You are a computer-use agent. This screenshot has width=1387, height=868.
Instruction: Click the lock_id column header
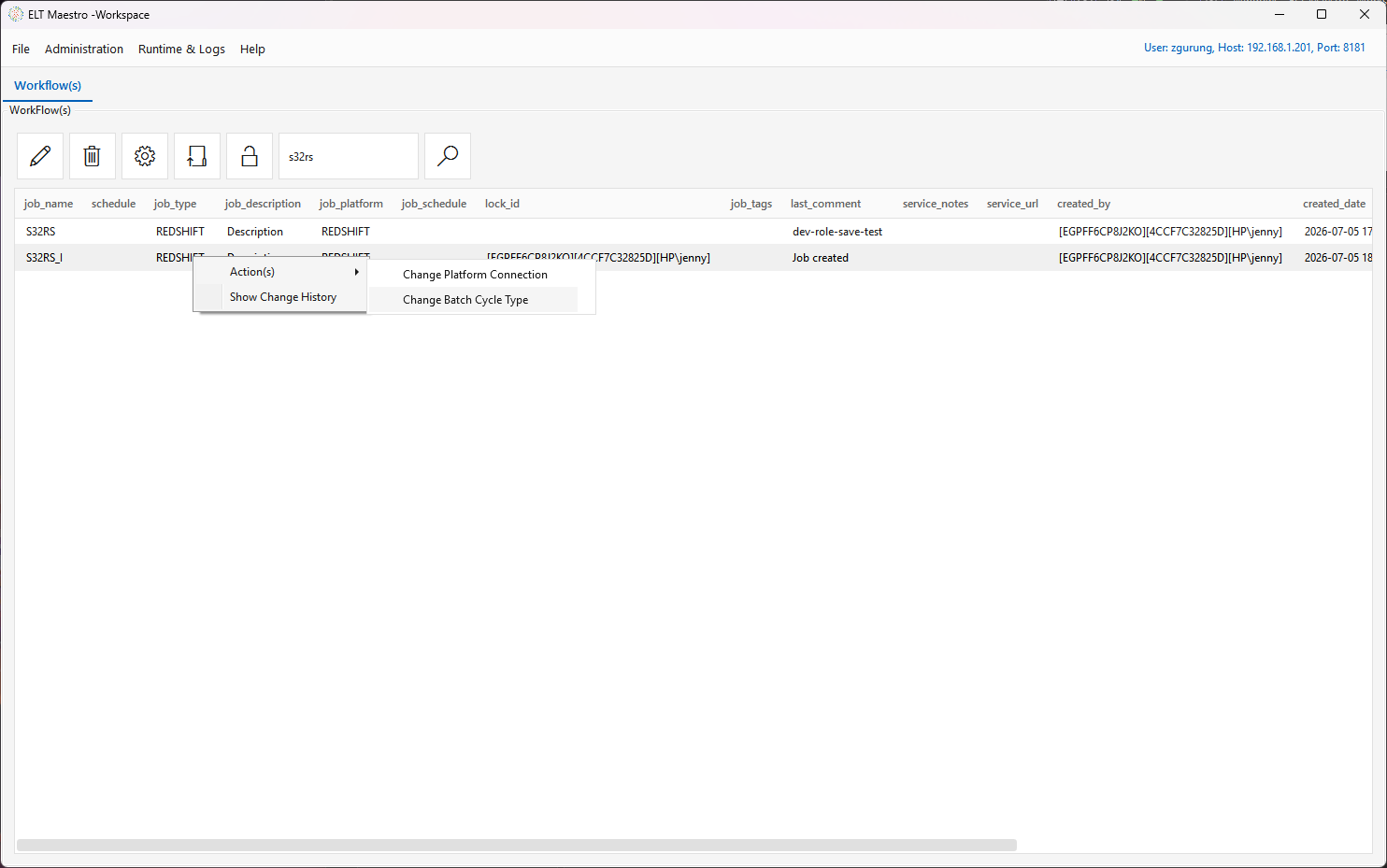[x=502, y=204]
